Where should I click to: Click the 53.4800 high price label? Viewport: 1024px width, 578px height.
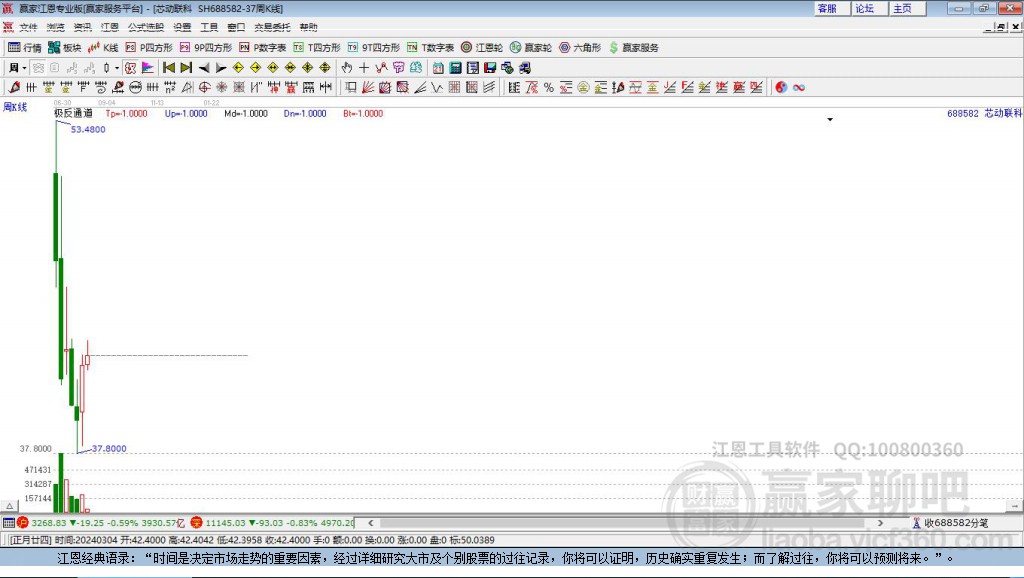[x=88, y=129]
